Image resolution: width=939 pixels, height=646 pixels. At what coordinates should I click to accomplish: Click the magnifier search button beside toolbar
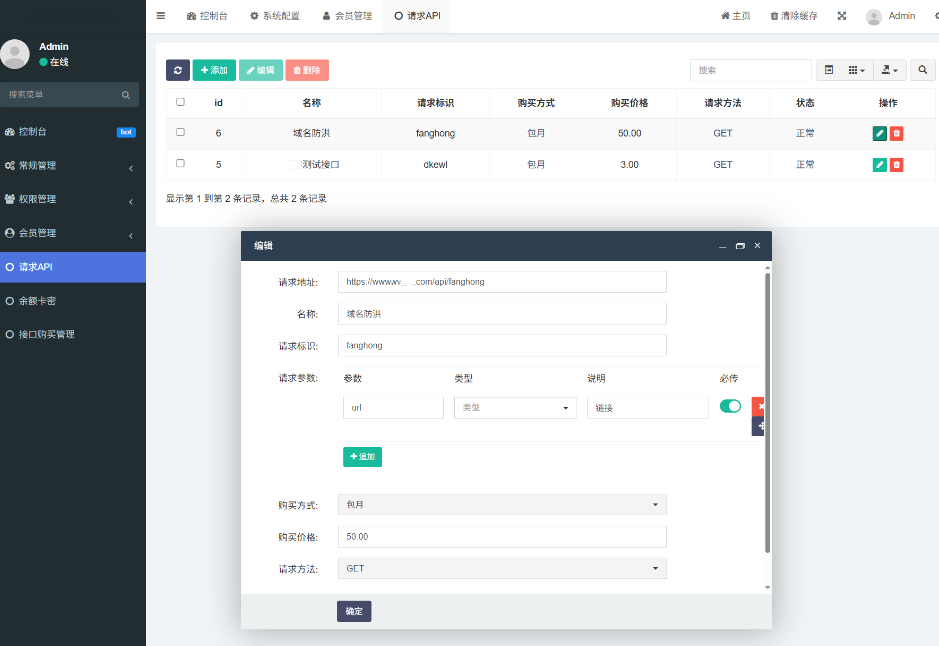click(x=923, y=70)
